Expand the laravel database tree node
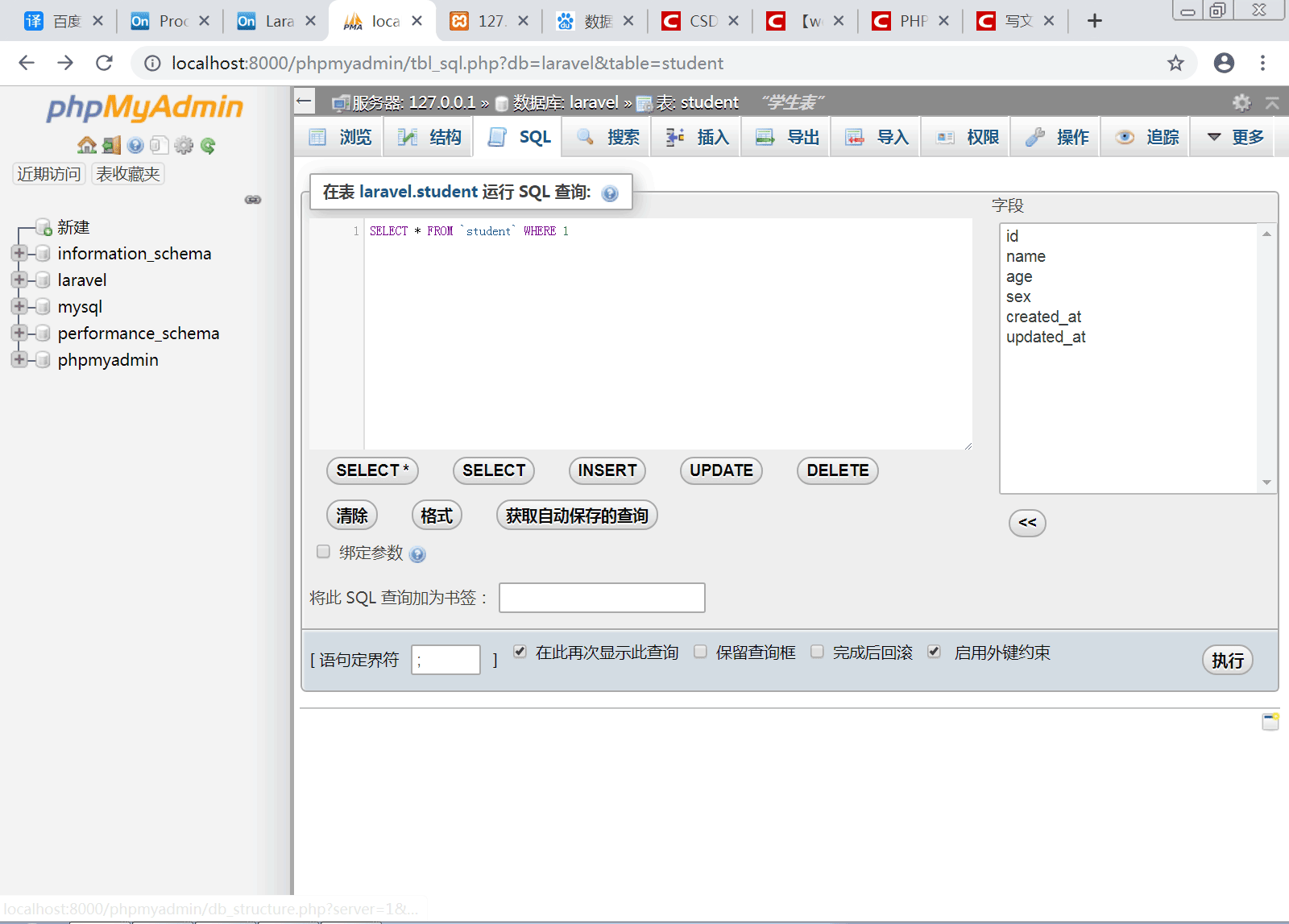The image size is (1289, 924). 19,280
